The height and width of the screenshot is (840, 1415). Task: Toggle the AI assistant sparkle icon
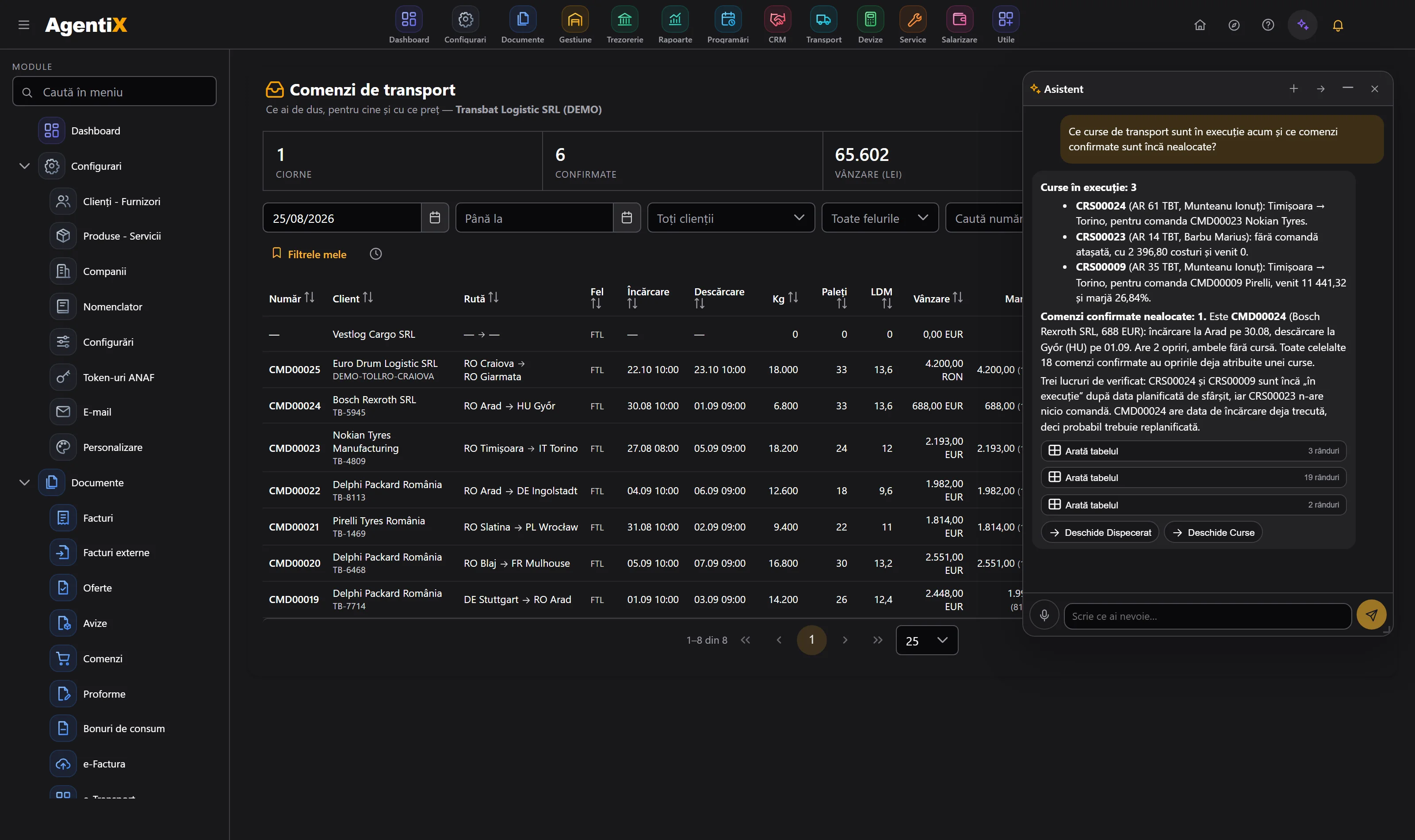1302,25
